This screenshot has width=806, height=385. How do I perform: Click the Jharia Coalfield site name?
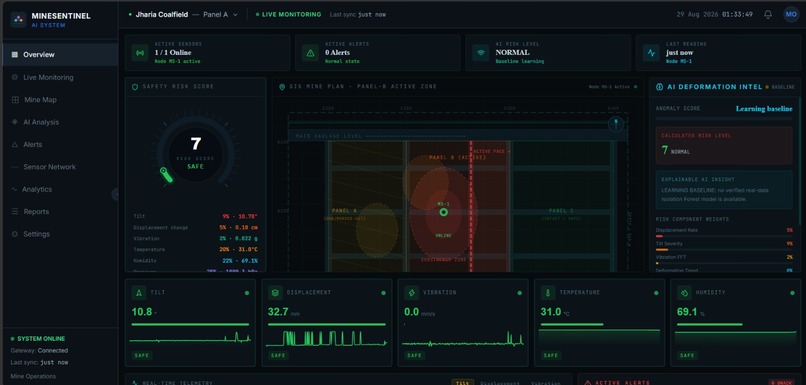click(x=162, y=14)
